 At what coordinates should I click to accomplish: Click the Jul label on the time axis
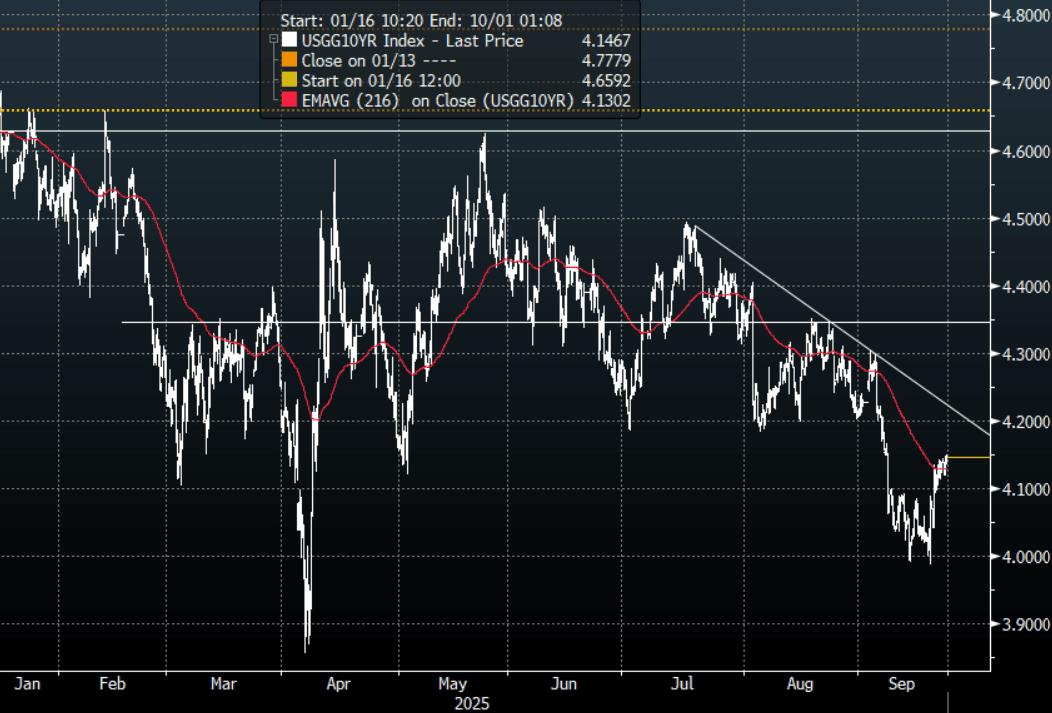pos(683,685)
